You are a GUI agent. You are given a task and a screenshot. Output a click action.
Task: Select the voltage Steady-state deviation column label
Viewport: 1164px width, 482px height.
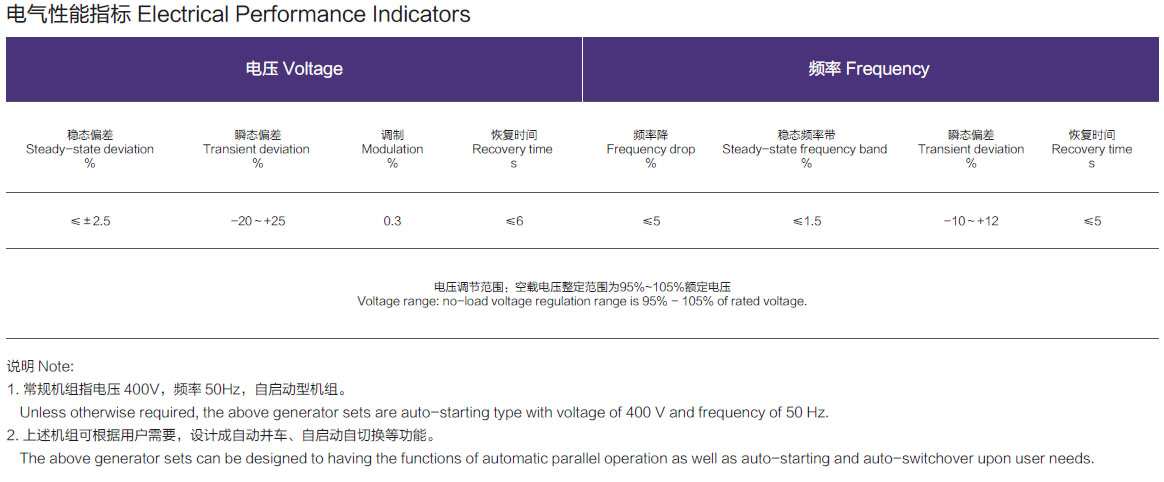(x=90, y=149)
